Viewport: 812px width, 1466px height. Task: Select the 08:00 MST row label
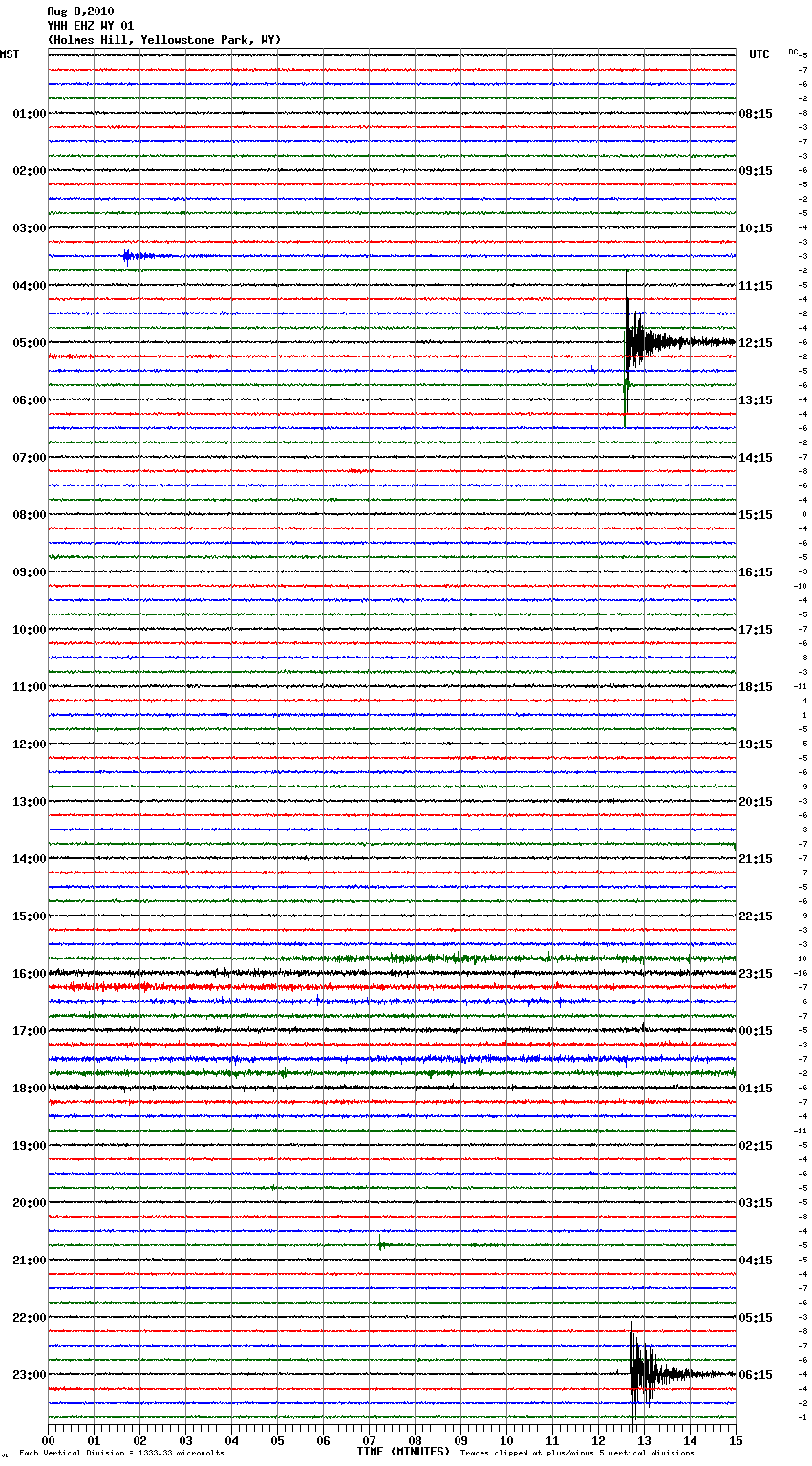pyautogui.click(x=30, y=515)
